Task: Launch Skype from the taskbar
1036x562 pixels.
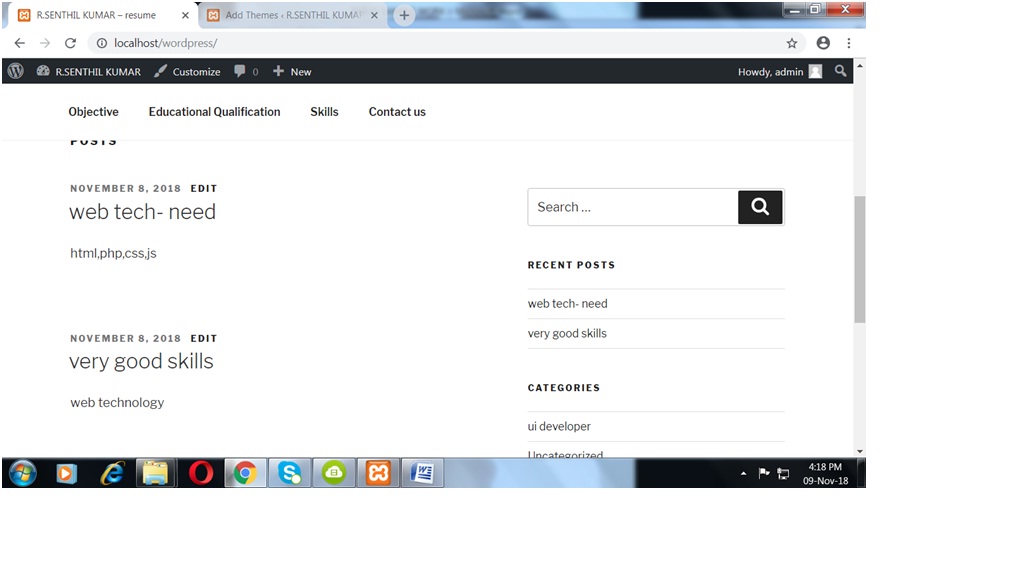Action: coord(289,473)
